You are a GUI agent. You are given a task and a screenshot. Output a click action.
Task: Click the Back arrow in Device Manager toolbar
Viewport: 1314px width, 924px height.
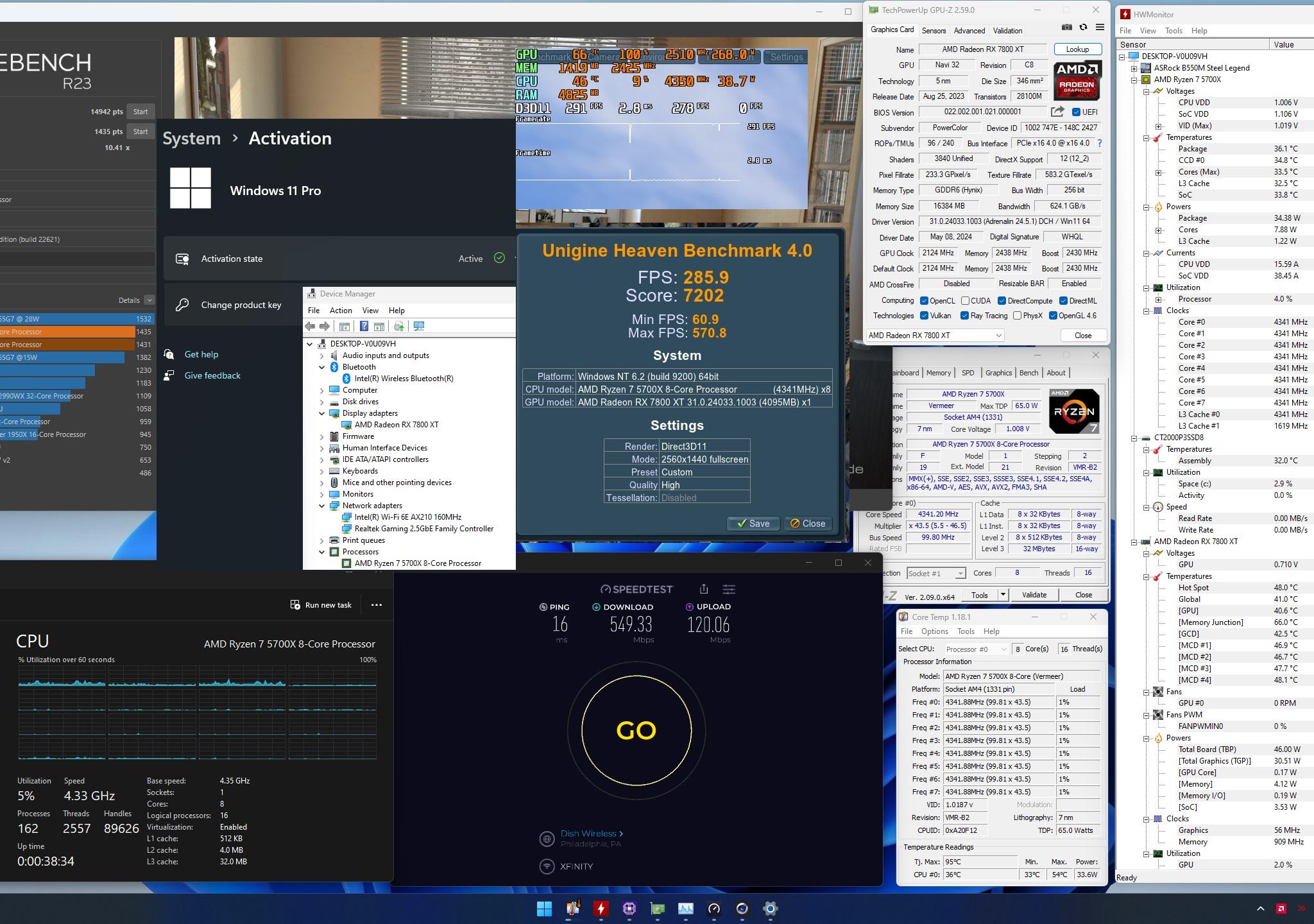coord(311,327)
